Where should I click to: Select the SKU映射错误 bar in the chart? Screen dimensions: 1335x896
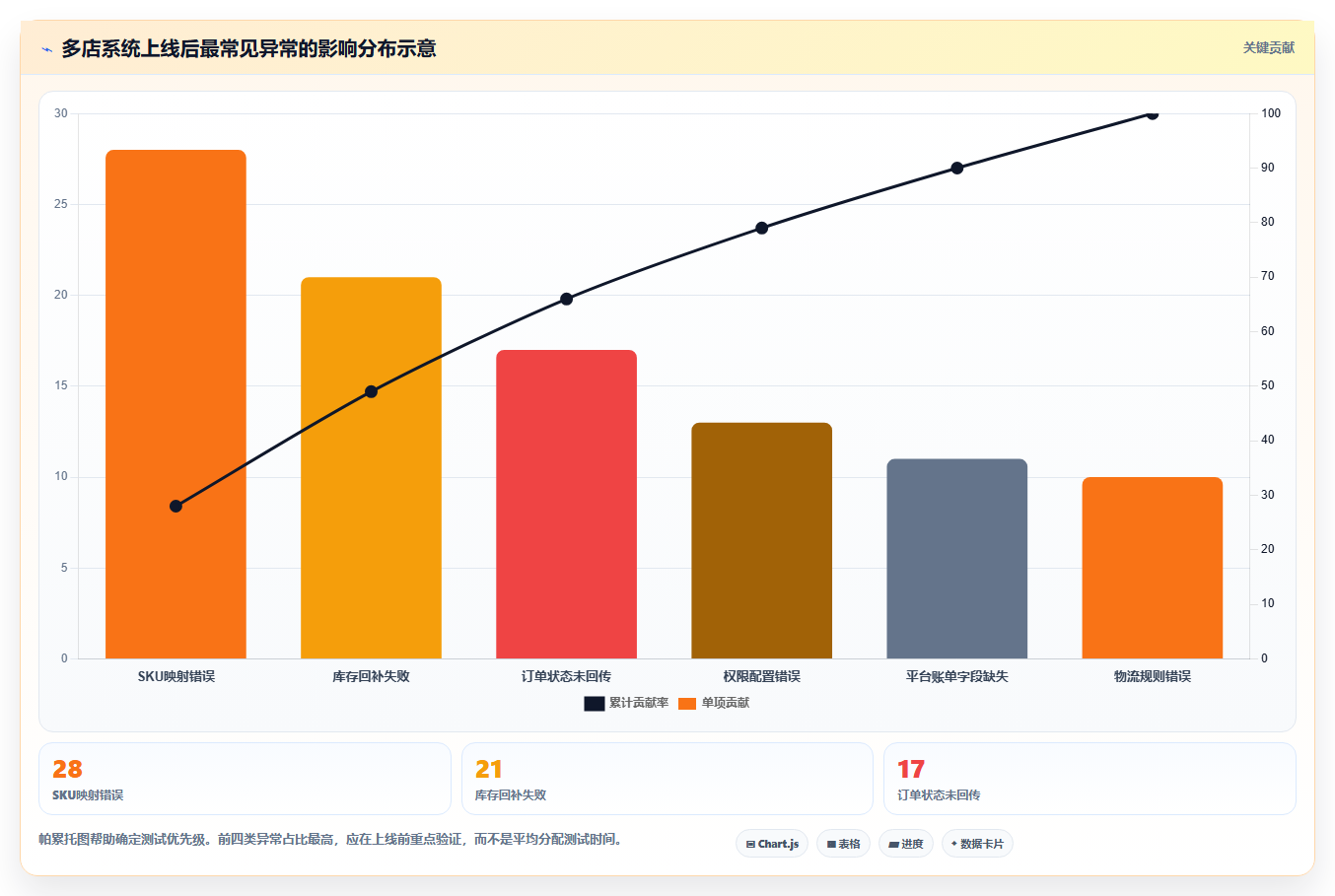coord(176,404)
